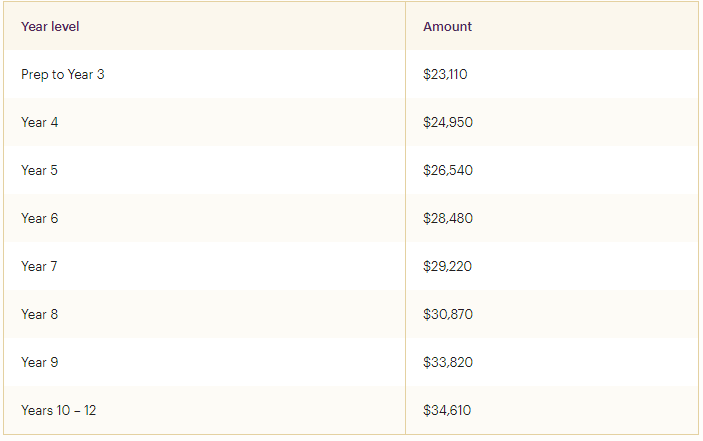Select the $28,480 amount
This screenshot has height=441, width=703.
click(x=448, y=218)
